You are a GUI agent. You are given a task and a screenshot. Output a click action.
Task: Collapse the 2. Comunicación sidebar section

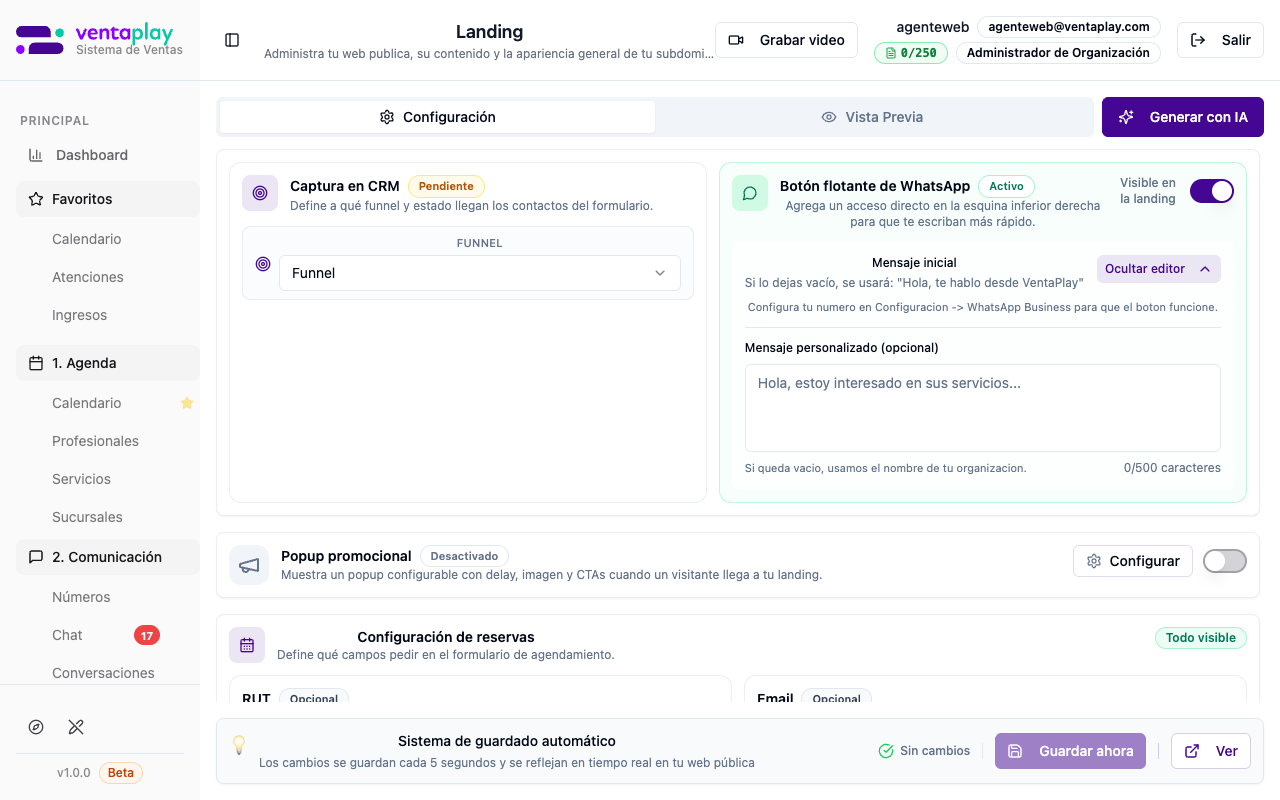point(108,557)
